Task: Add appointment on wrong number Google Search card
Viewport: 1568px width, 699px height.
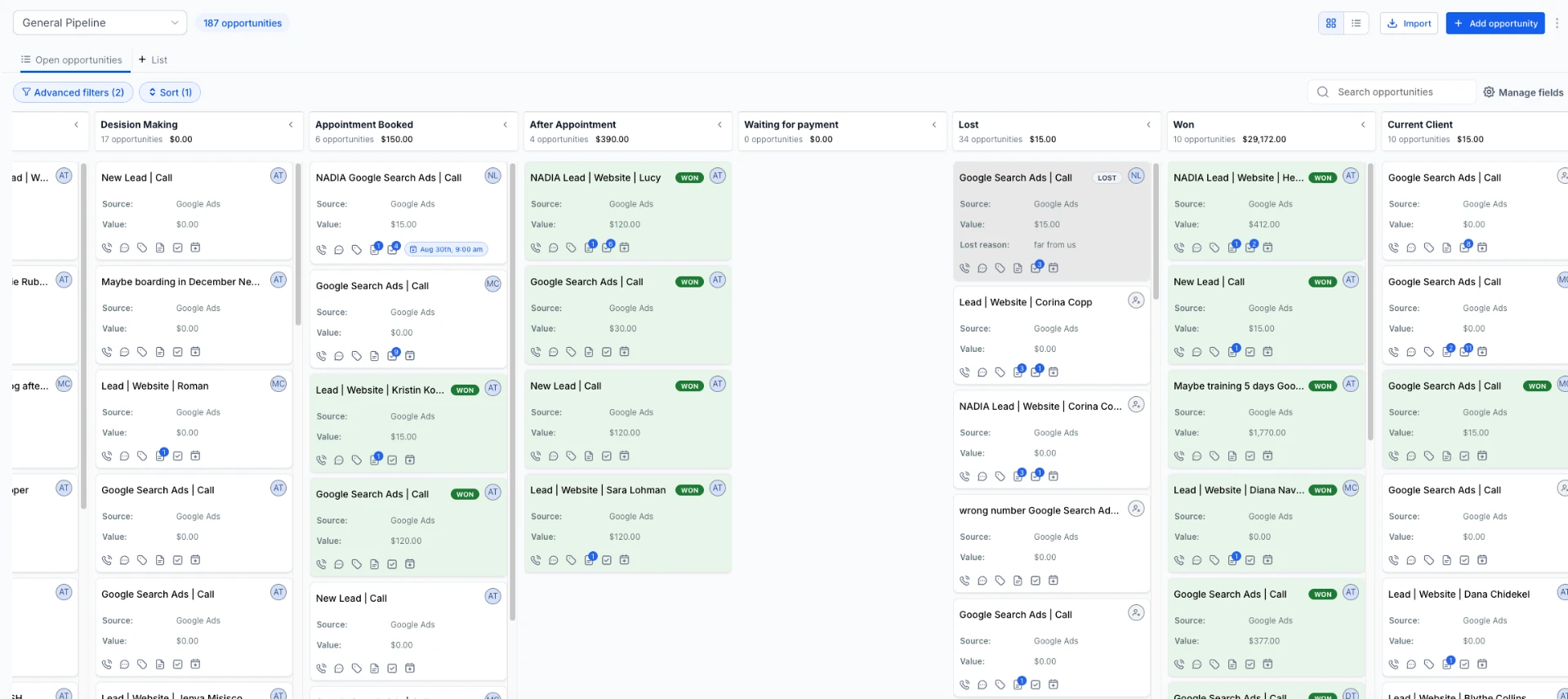Action: tap(1053, 581)
